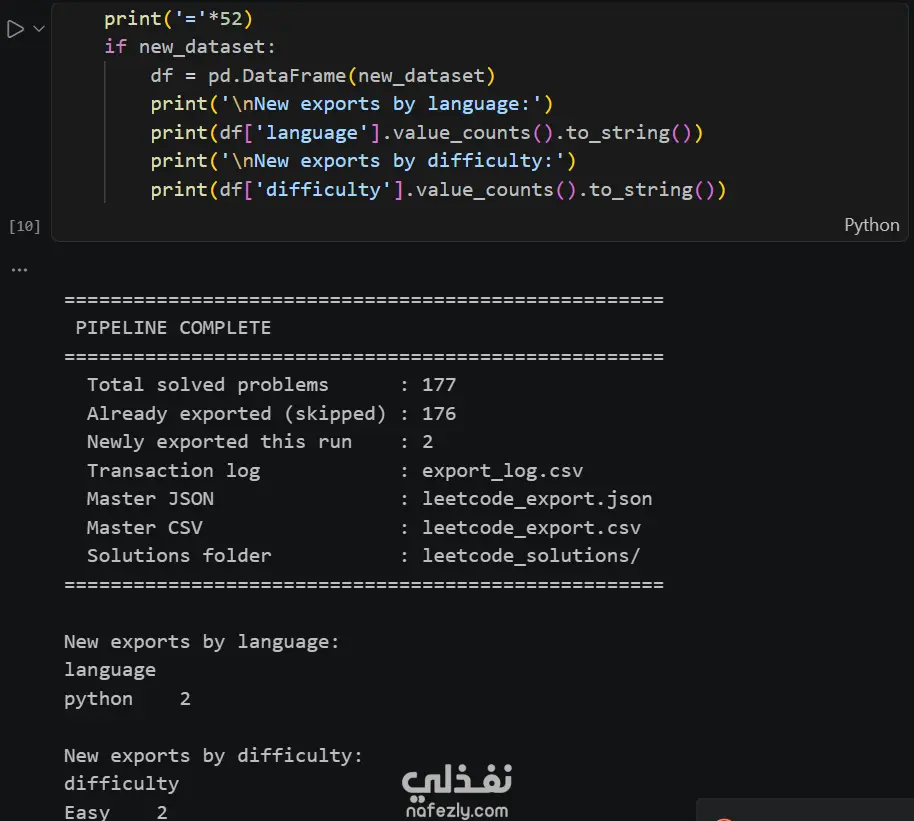Click export_log.csv in the output
Screen dimensions: 914x821
point(502,471)
